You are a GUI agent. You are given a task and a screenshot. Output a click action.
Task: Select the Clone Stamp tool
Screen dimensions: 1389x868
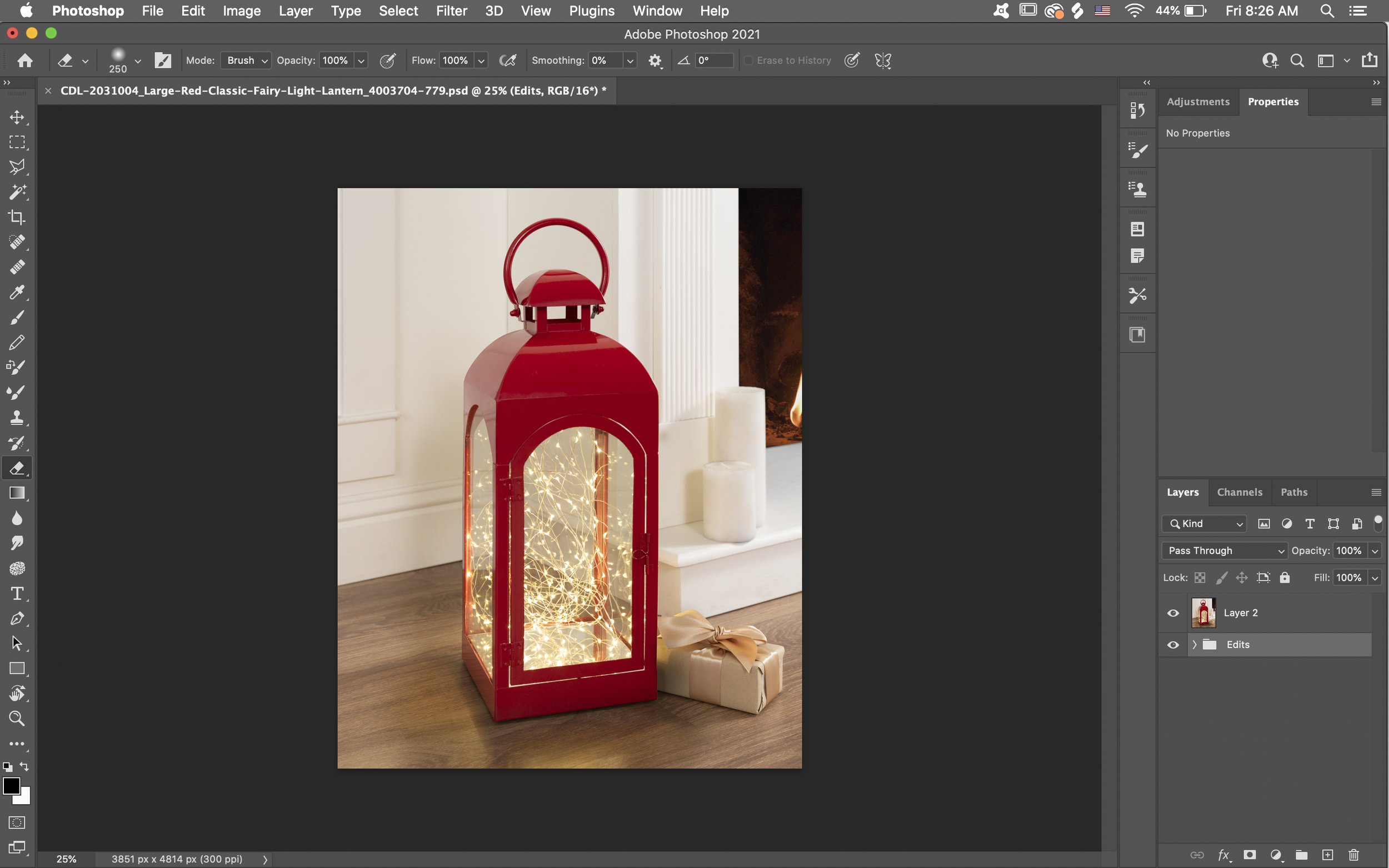tap(17, 418)
